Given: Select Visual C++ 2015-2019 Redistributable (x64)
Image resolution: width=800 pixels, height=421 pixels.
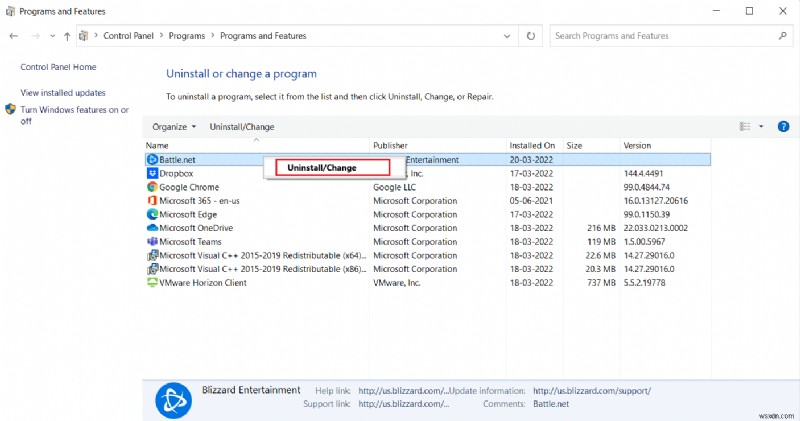Looking at the screenshot, I should tap(263, 256).
